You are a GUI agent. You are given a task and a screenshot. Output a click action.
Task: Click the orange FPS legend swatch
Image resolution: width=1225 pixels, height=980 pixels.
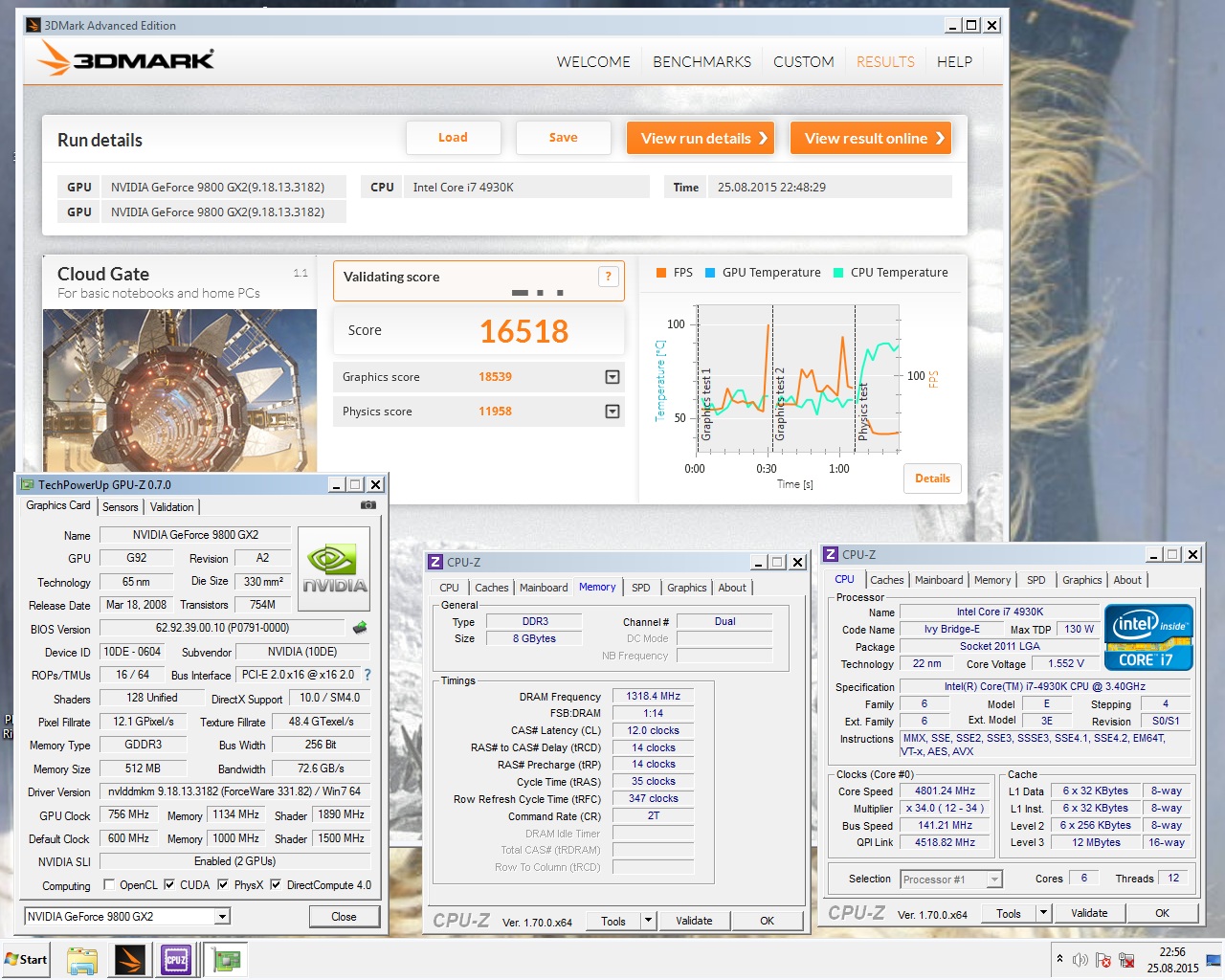click(x=660, y=273)
